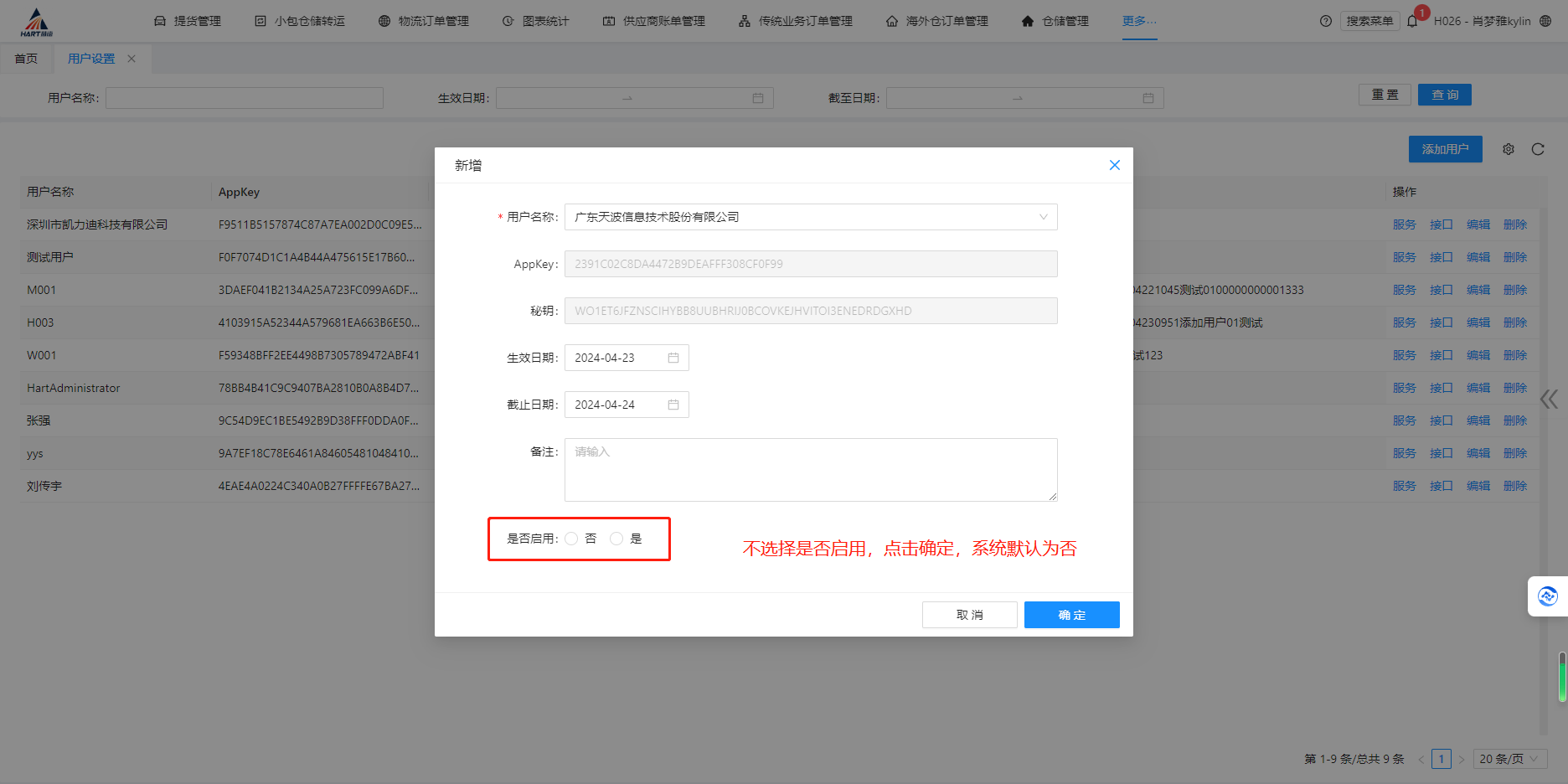The image size is (1568, 784).
Task: Close the 新增 dialog with X
Action: 1114,165
